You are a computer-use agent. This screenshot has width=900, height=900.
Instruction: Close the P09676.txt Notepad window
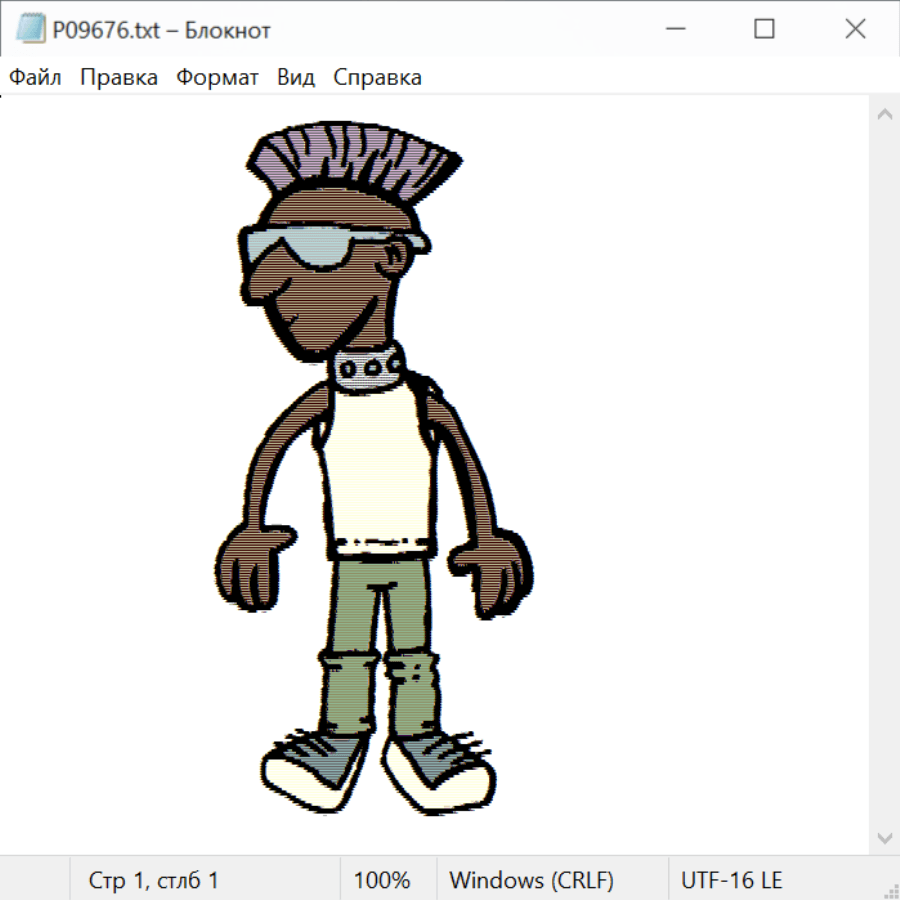tap(855, 30)
